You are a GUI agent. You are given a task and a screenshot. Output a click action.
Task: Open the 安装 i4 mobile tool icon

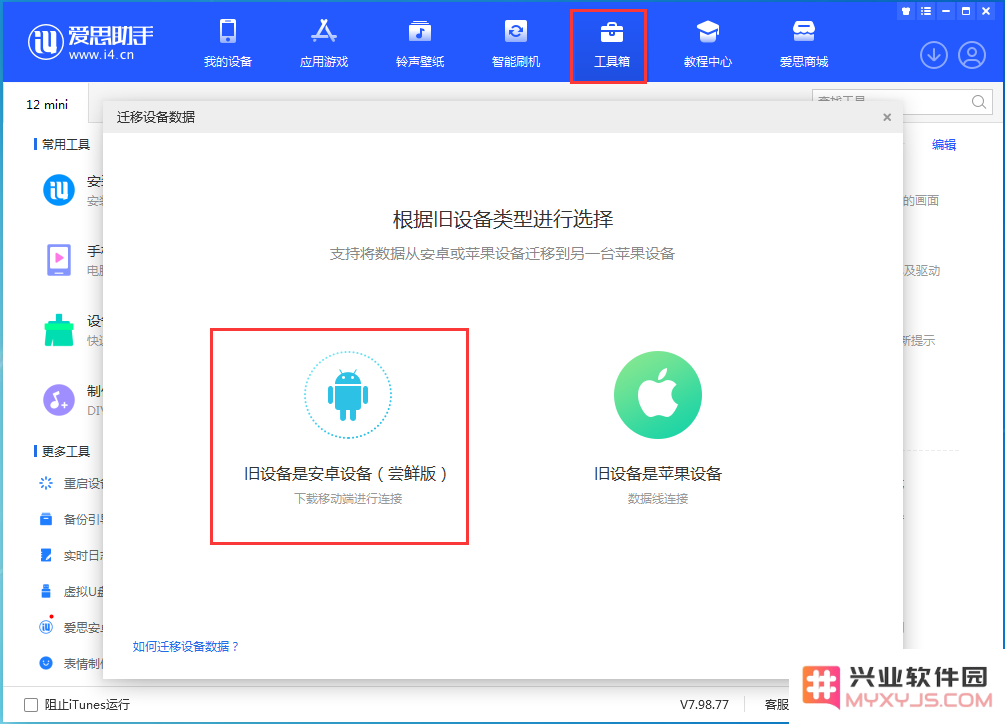click(59, 190)
